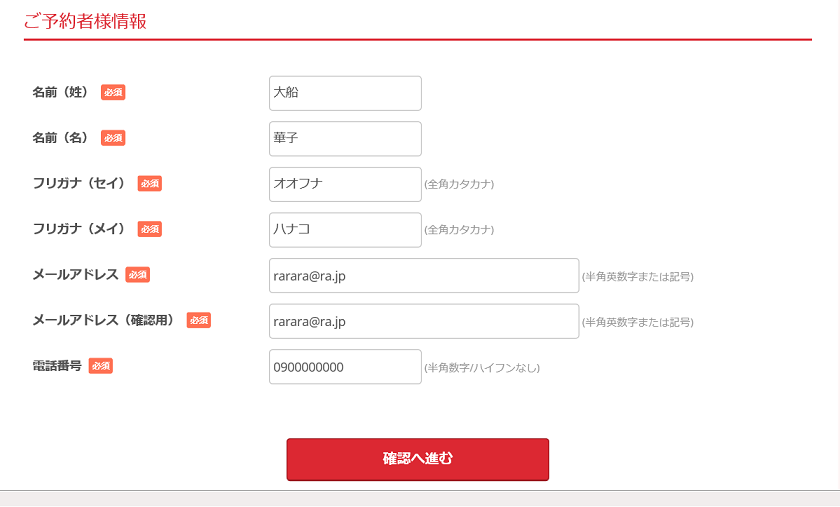The image size is (840, 507).
Task: Click the 必須 badge next to 名前（姓）
Action: (x=113, y=92)
